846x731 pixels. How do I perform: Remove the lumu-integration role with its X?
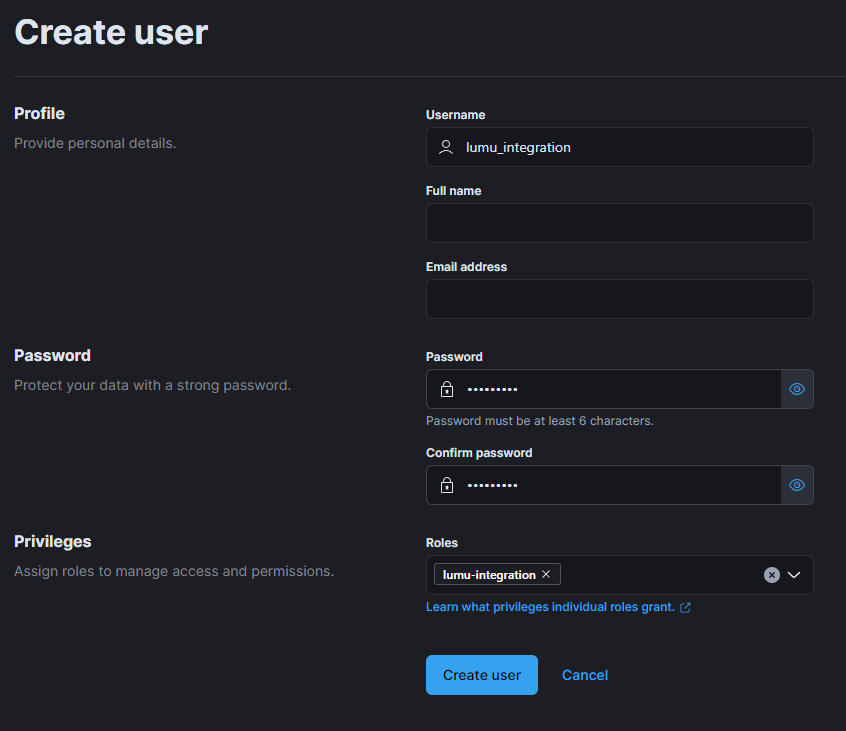(546, 575)
